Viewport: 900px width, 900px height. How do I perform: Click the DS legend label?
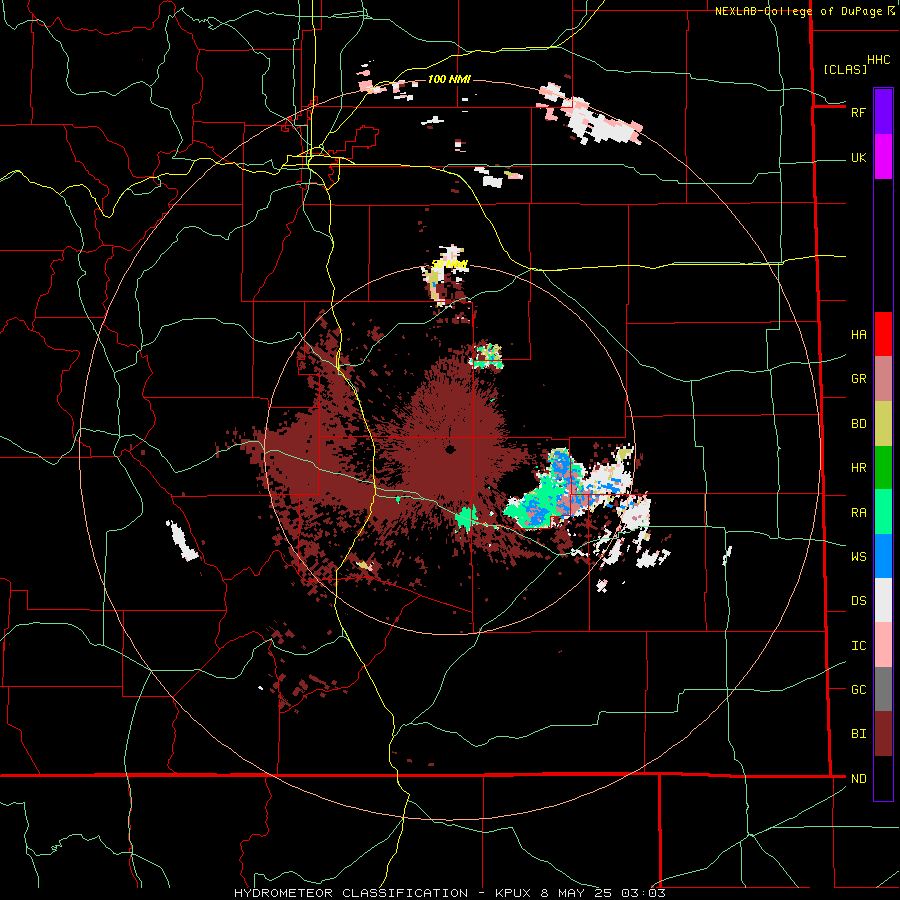point(858,600)
